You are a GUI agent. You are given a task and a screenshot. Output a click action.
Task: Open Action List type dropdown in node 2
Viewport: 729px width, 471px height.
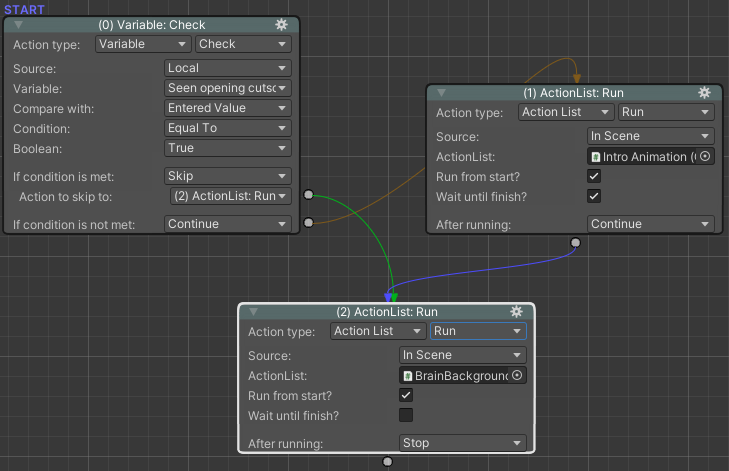tap(378, 331)
